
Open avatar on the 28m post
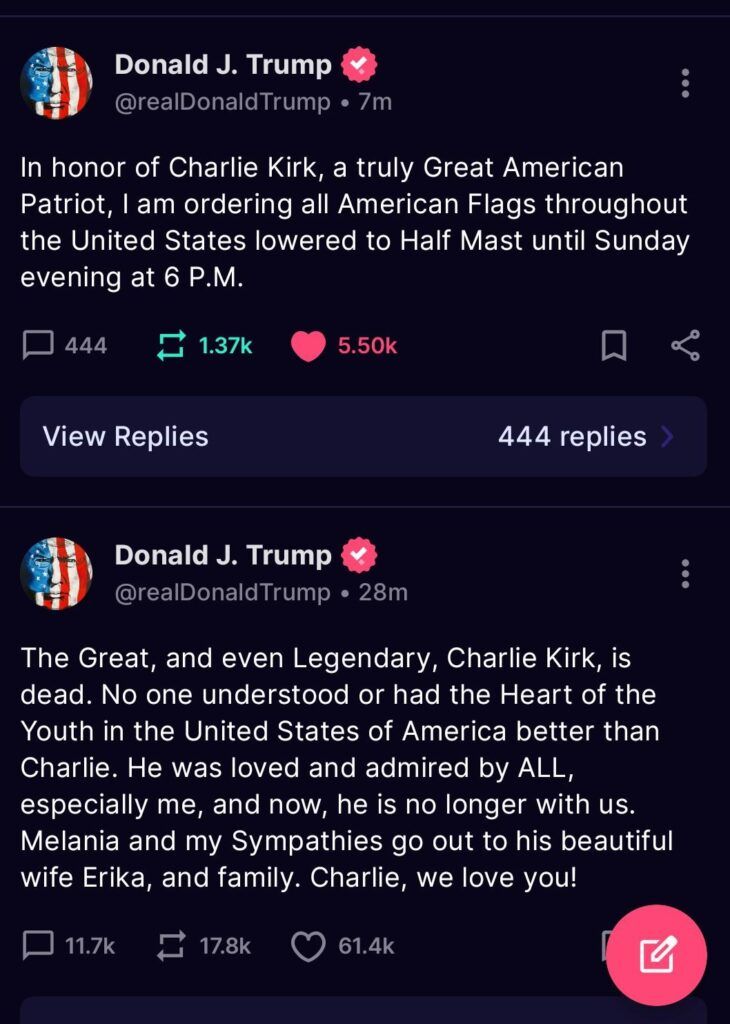(56, 573)
